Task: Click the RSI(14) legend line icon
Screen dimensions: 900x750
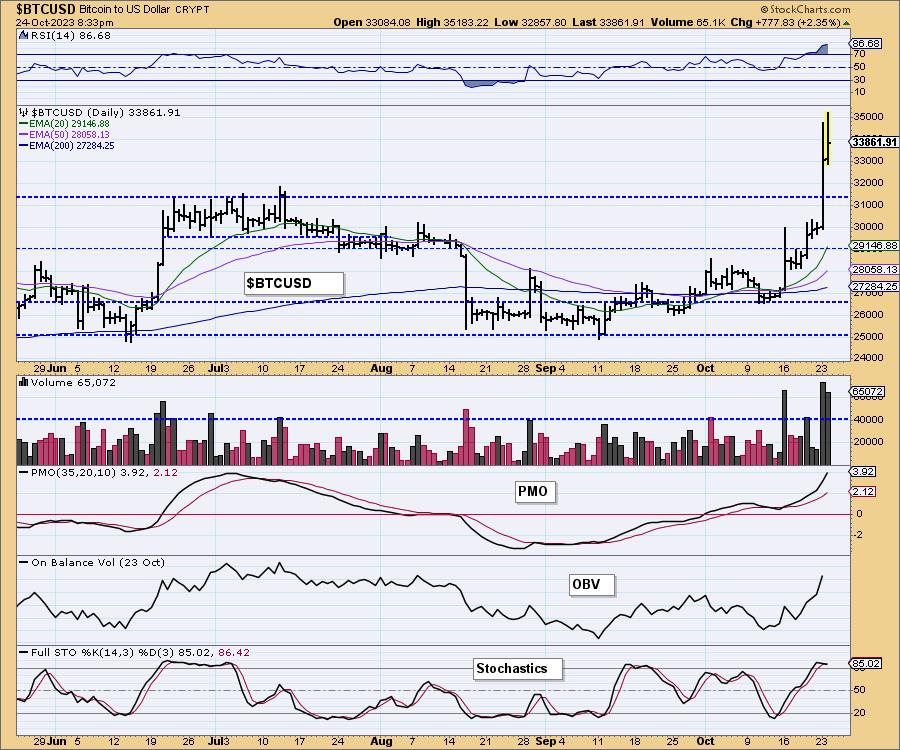Action: [x=24, y=36]
